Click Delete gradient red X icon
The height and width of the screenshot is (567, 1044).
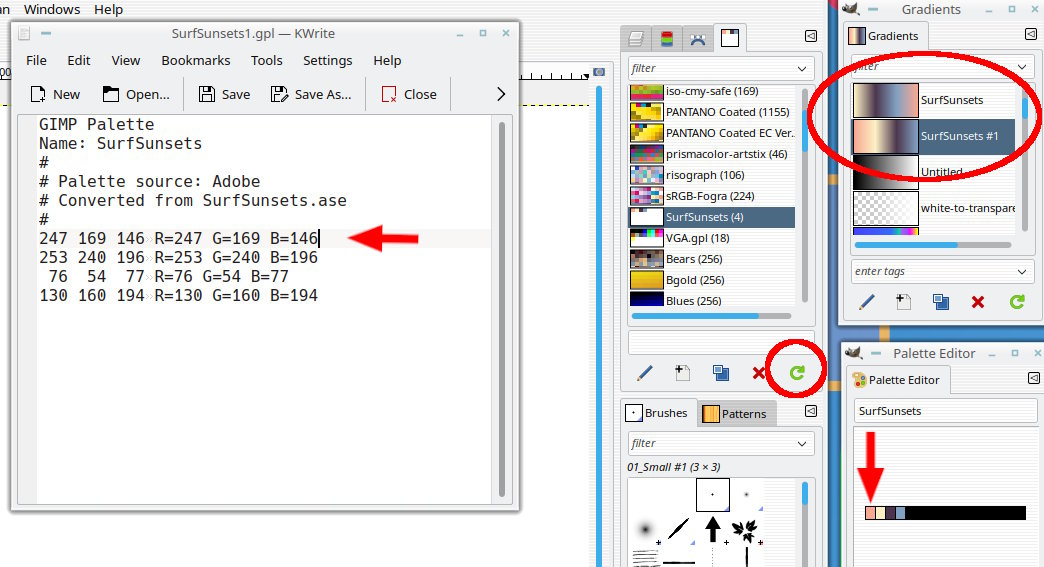pyautogui.click(x=977, y=302)
